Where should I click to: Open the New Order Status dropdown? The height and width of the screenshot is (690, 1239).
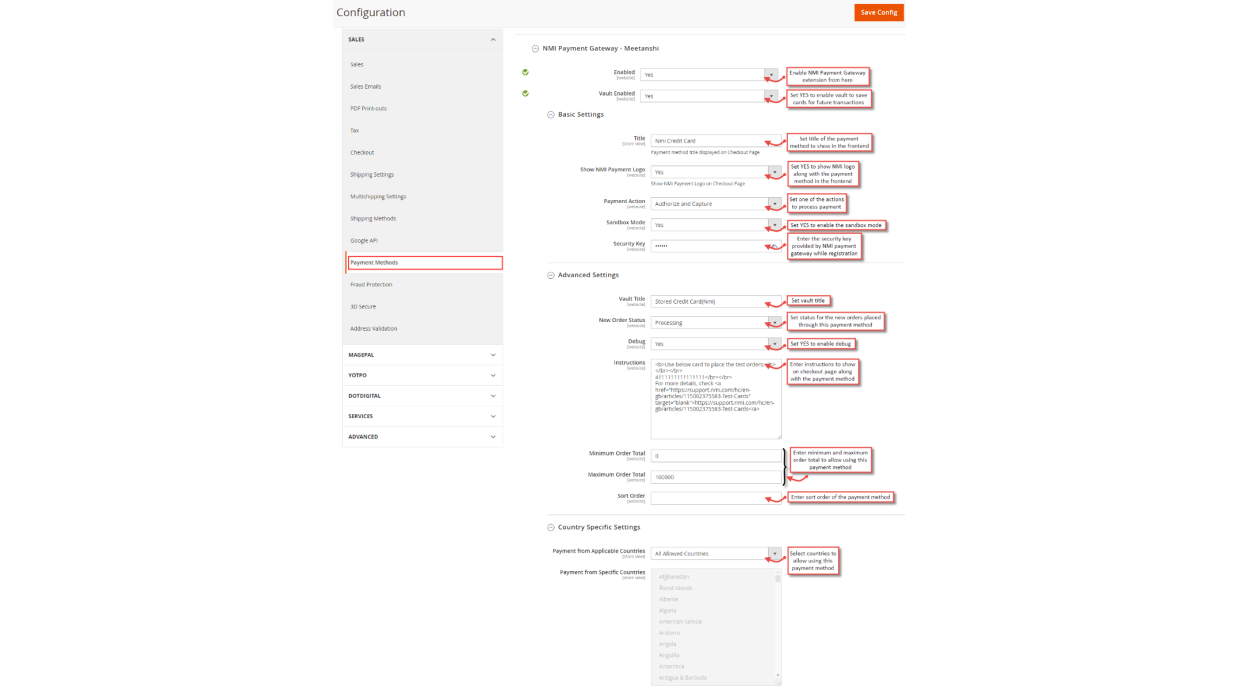(x=716, y=323)
